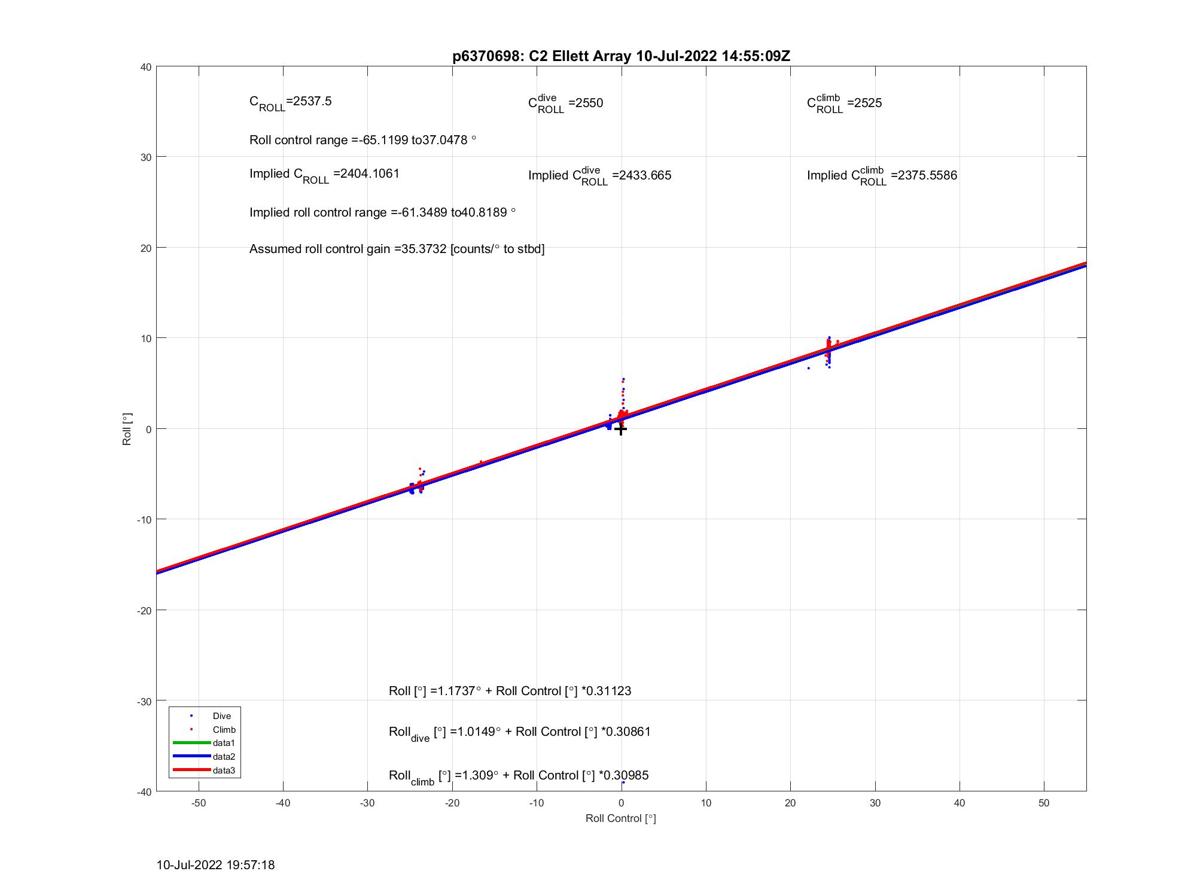This screenshot has height=889, width=1200.
Task: Click the y-axis label 'Roll [°]'
Action: click(128, 429)
